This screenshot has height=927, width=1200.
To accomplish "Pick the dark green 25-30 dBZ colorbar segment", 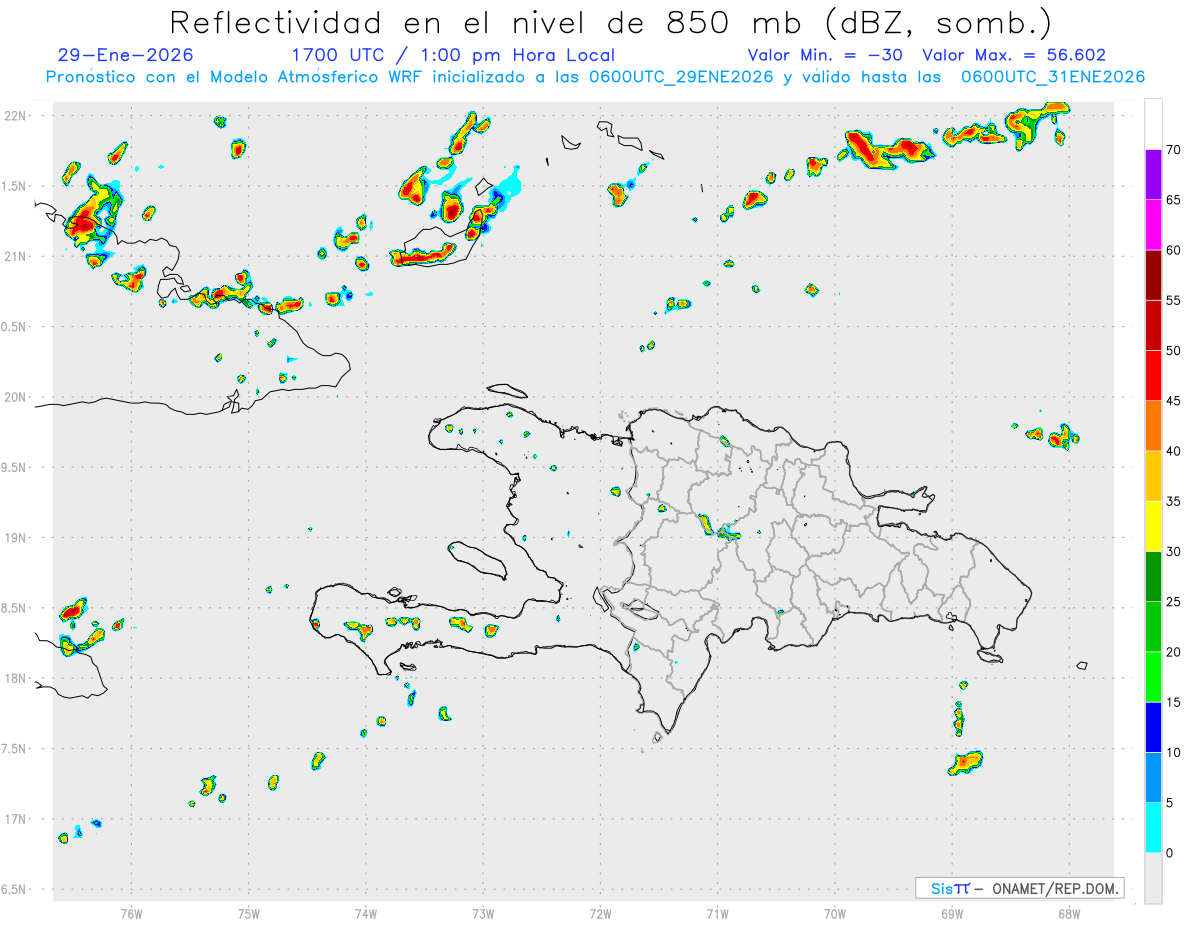I will click(1153, 576).
